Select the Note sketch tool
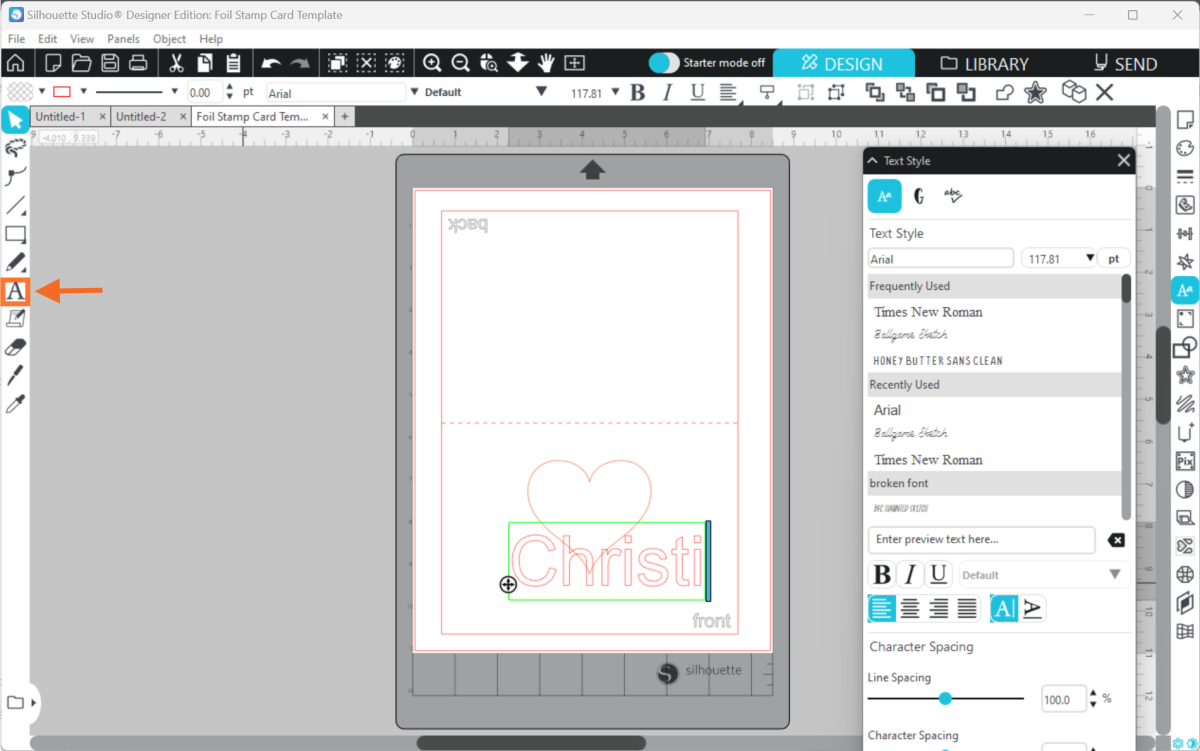 pos(15,318)
